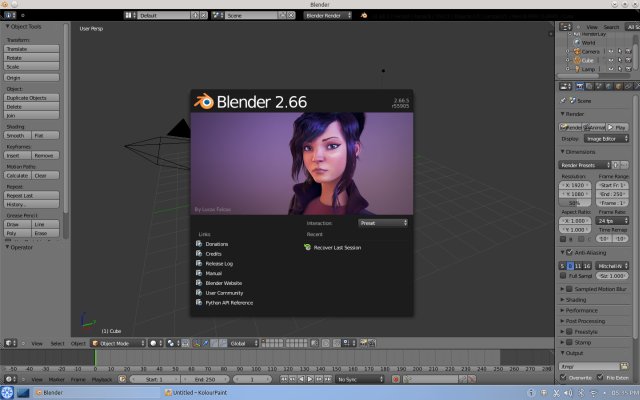Open Select menu in 3D viewport header
Image resolution: width=640 pixels, height=400 pixels.
point(58,343)
